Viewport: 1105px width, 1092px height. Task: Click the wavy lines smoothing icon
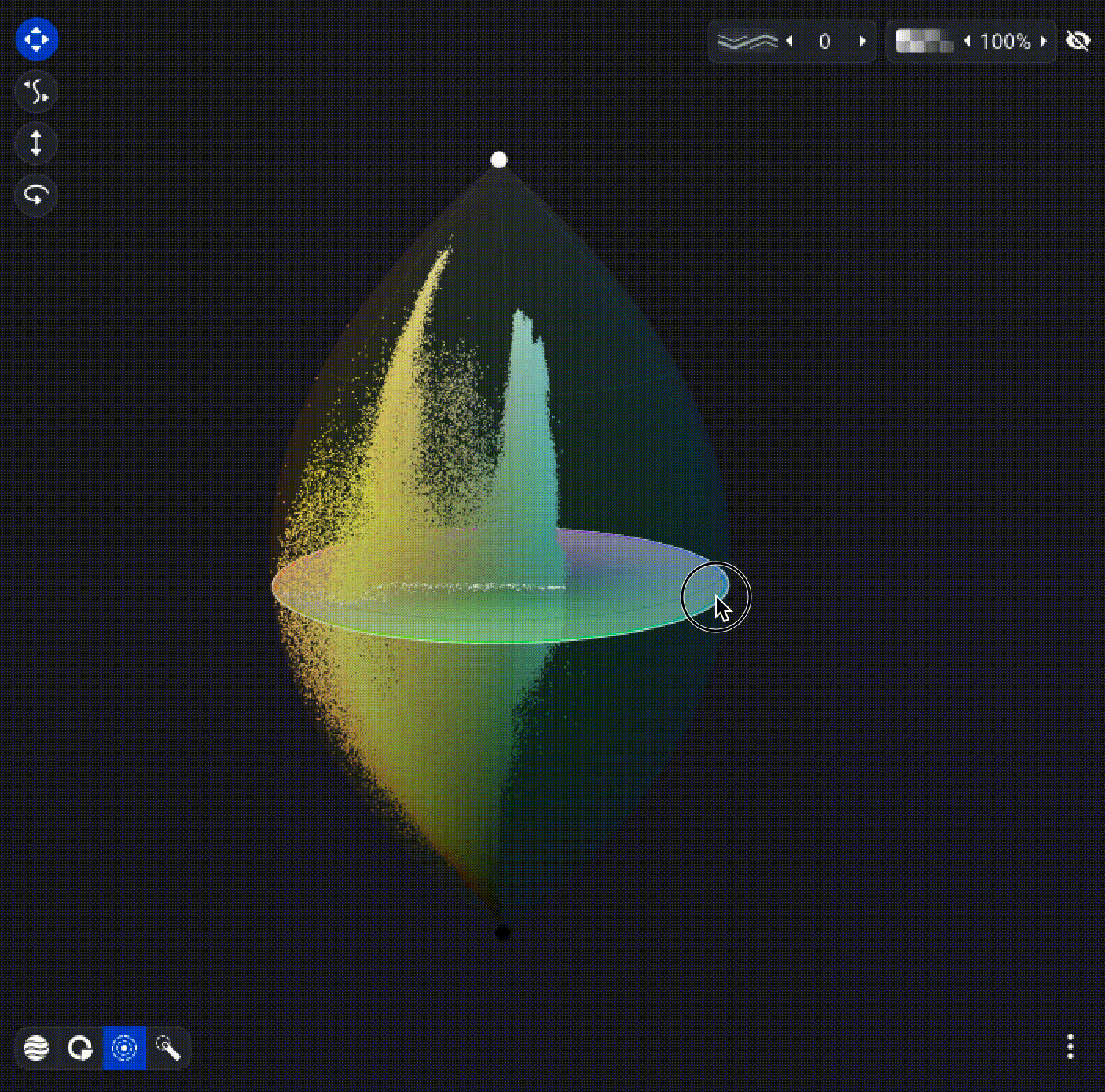click(x=747, y=41)
